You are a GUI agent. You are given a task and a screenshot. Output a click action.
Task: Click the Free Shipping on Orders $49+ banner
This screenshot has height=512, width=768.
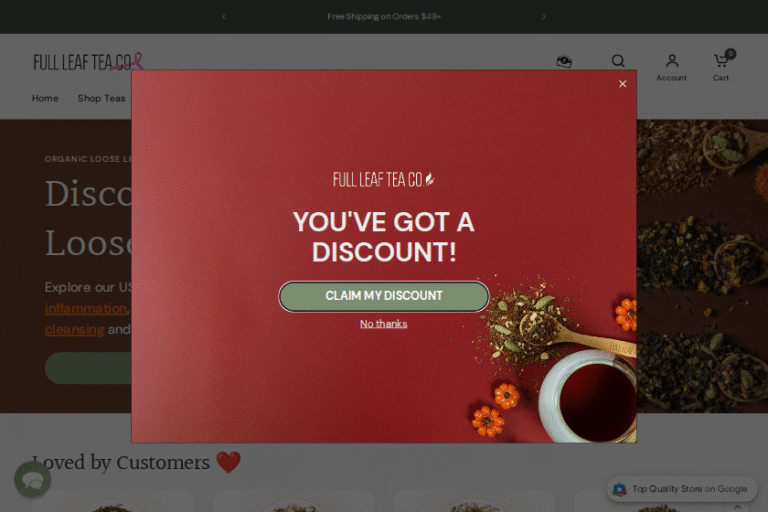click(x=384, y=17)
